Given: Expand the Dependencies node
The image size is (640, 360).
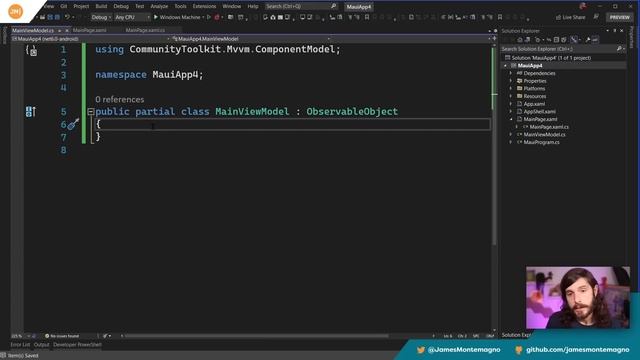Looking at the screenshot, I should pos(511,73).
